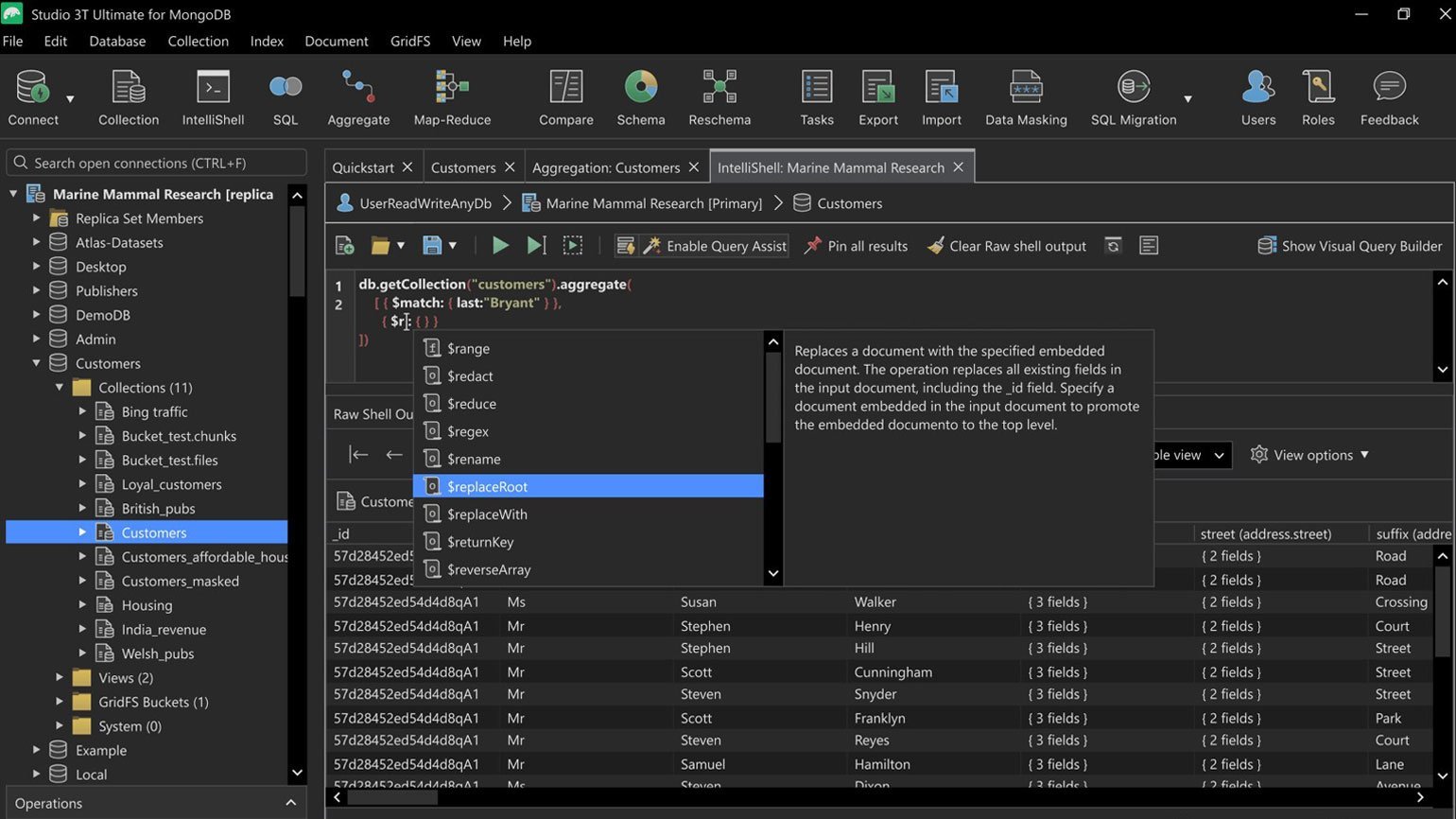Viewport: 1456px width, 819px height.
Task: Open the Database menu
Action: (x=117, y=41)
